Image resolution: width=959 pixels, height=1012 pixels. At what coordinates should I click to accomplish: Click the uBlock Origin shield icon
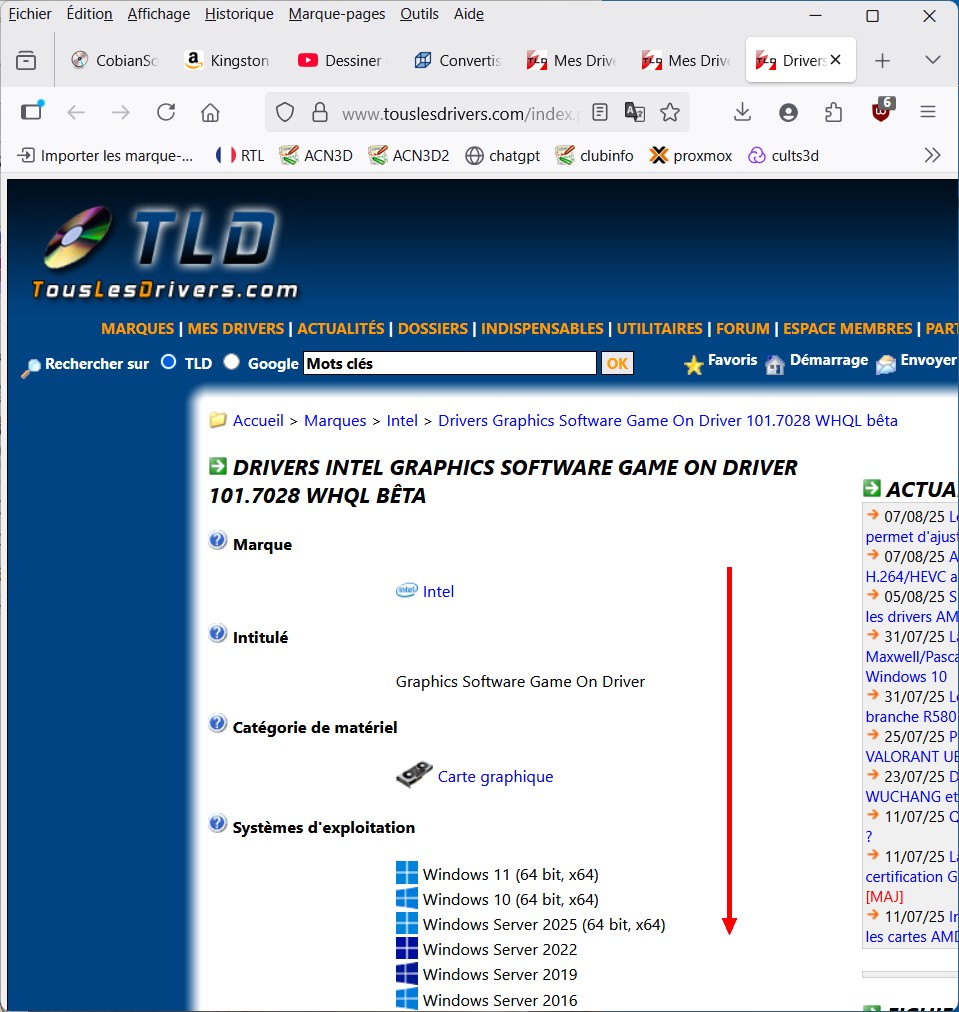coord(881,112)
